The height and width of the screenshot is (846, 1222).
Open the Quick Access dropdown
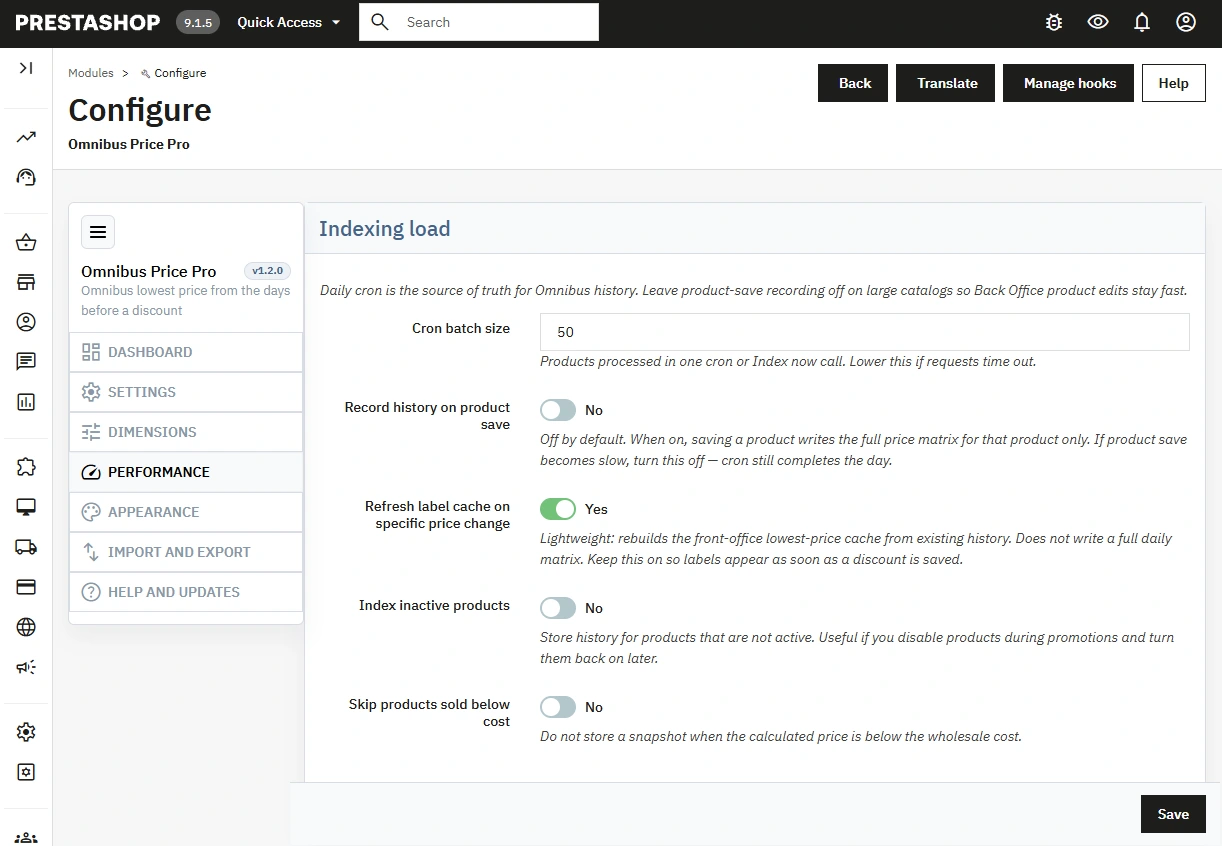289,22
